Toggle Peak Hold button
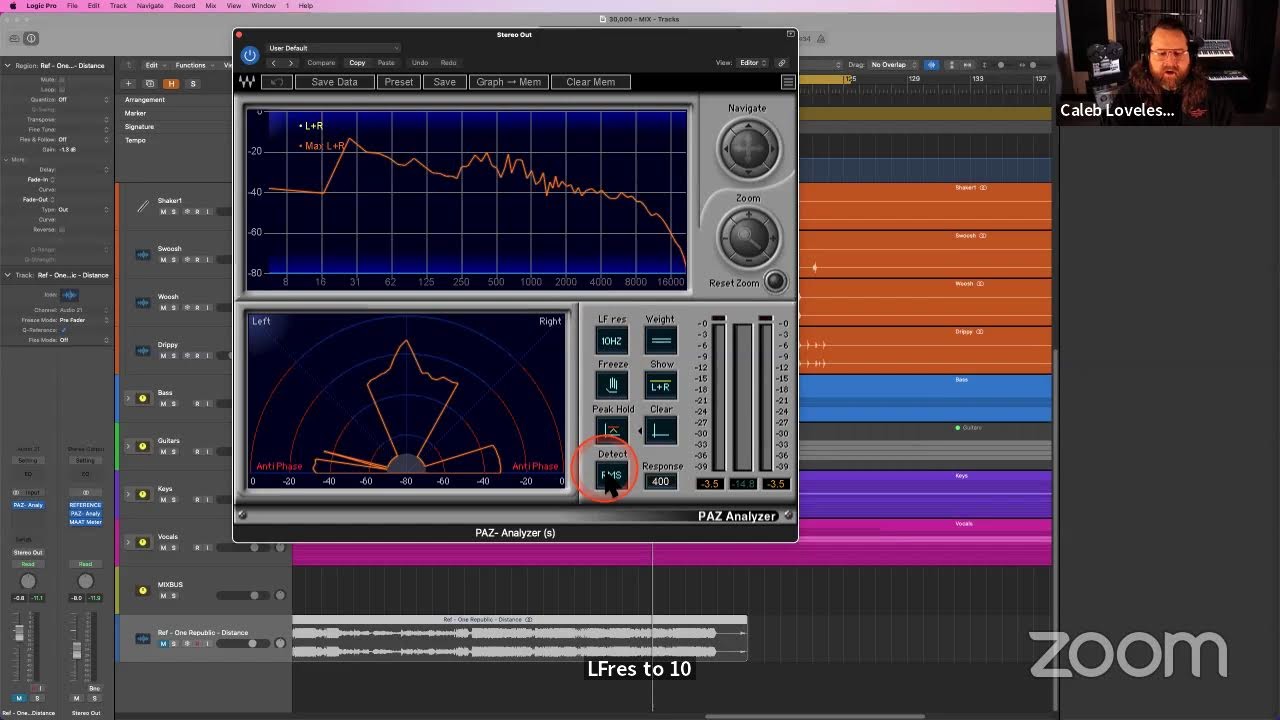The image size is (1280, 720). coord(611,431)
